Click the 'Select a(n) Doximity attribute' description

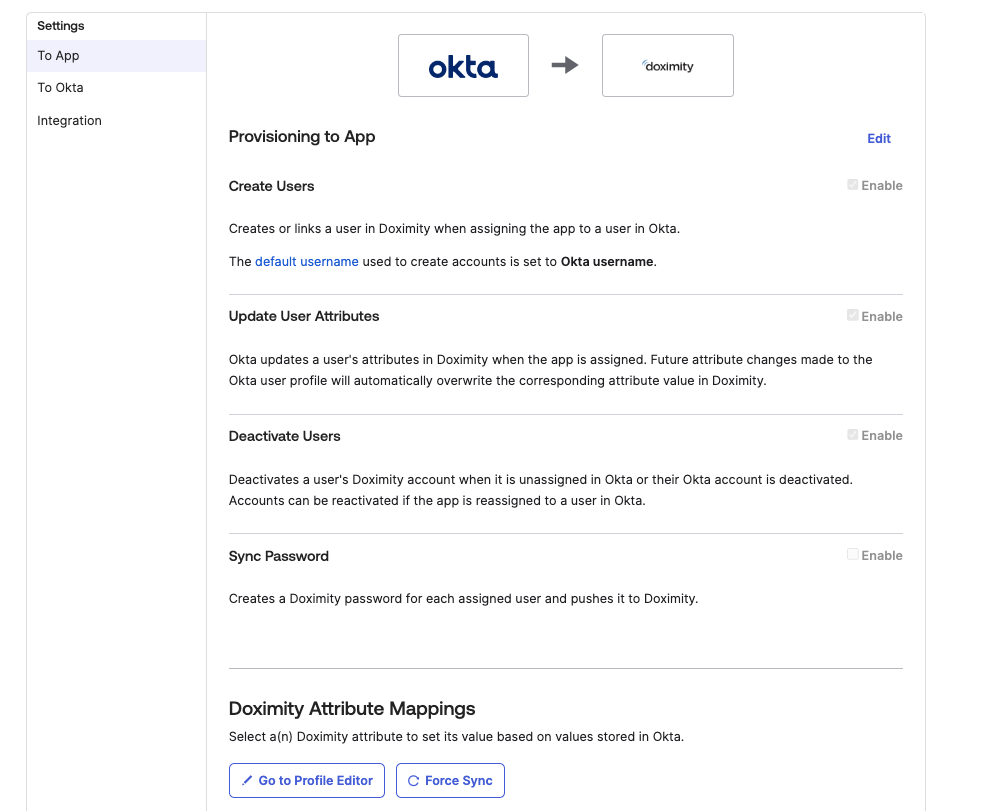click(x=456, y=737)
